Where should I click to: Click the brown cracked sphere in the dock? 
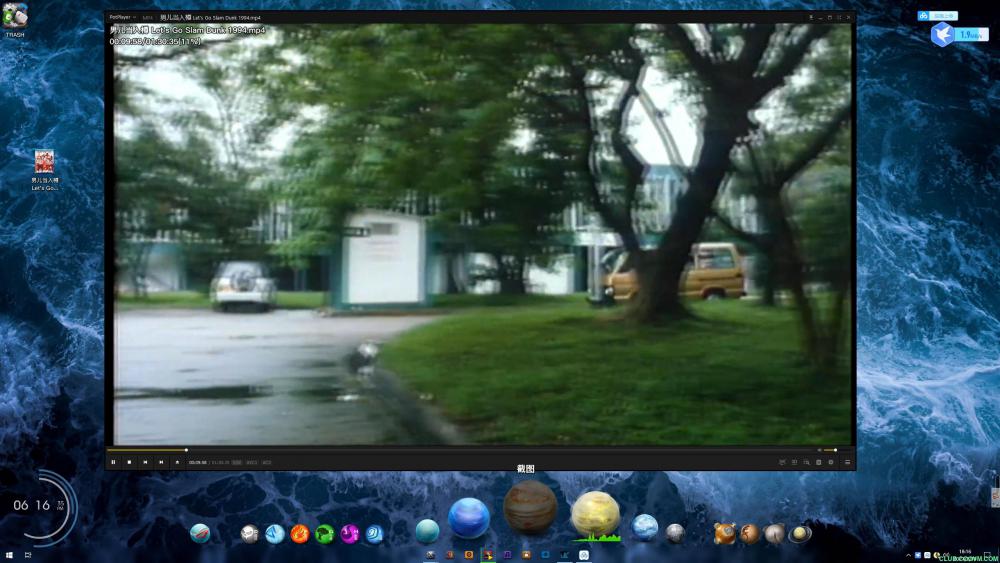749,534
